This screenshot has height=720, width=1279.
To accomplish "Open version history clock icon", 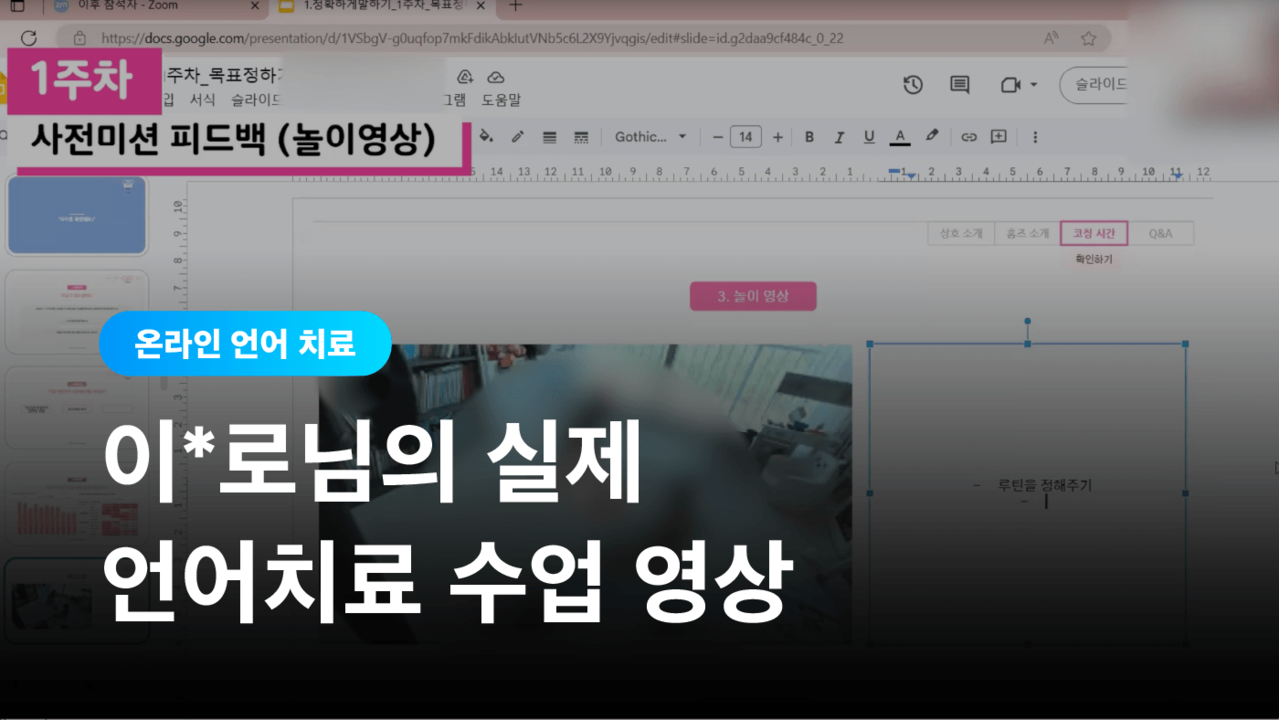I will (912, 85).
